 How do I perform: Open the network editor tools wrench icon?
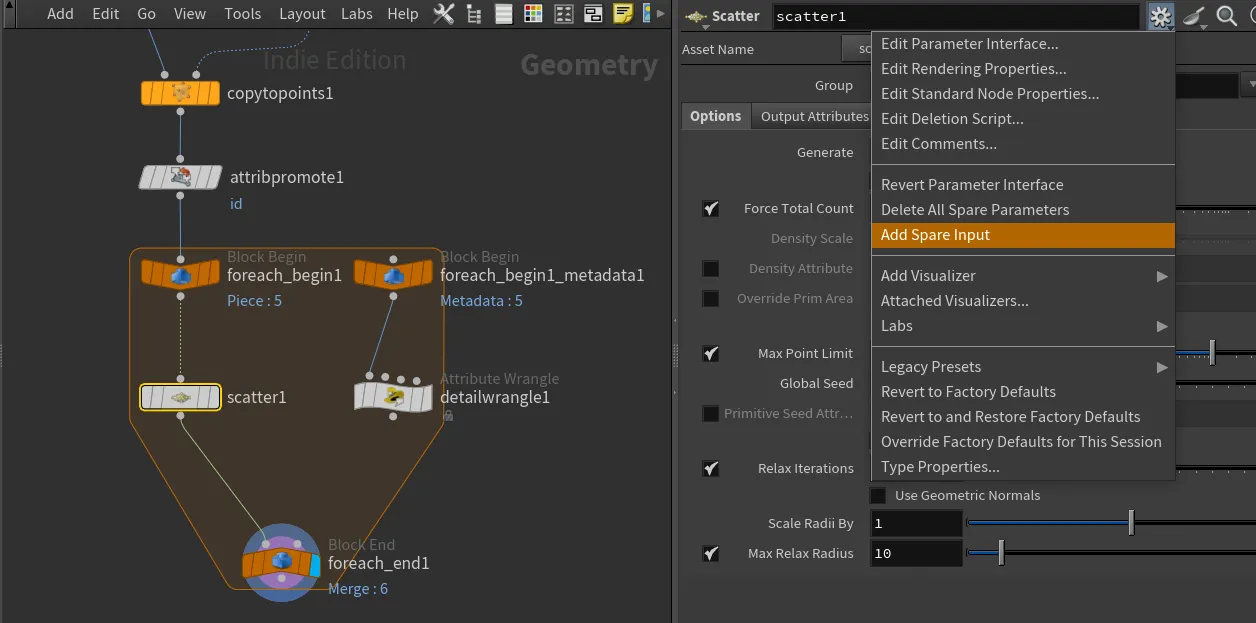pos(444,14)
